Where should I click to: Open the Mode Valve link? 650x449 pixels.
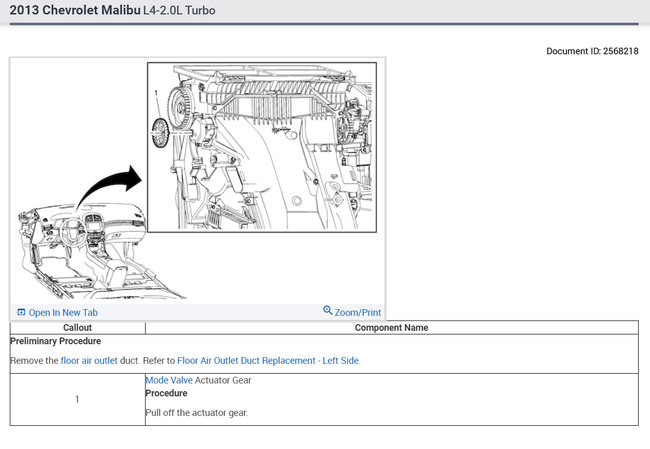[169, 380]
